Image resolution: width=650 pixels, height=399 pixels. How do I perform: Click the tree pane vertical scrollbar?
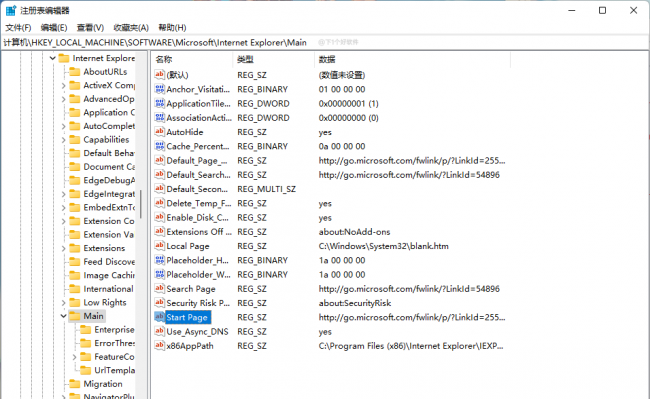[x=141, y=203]
